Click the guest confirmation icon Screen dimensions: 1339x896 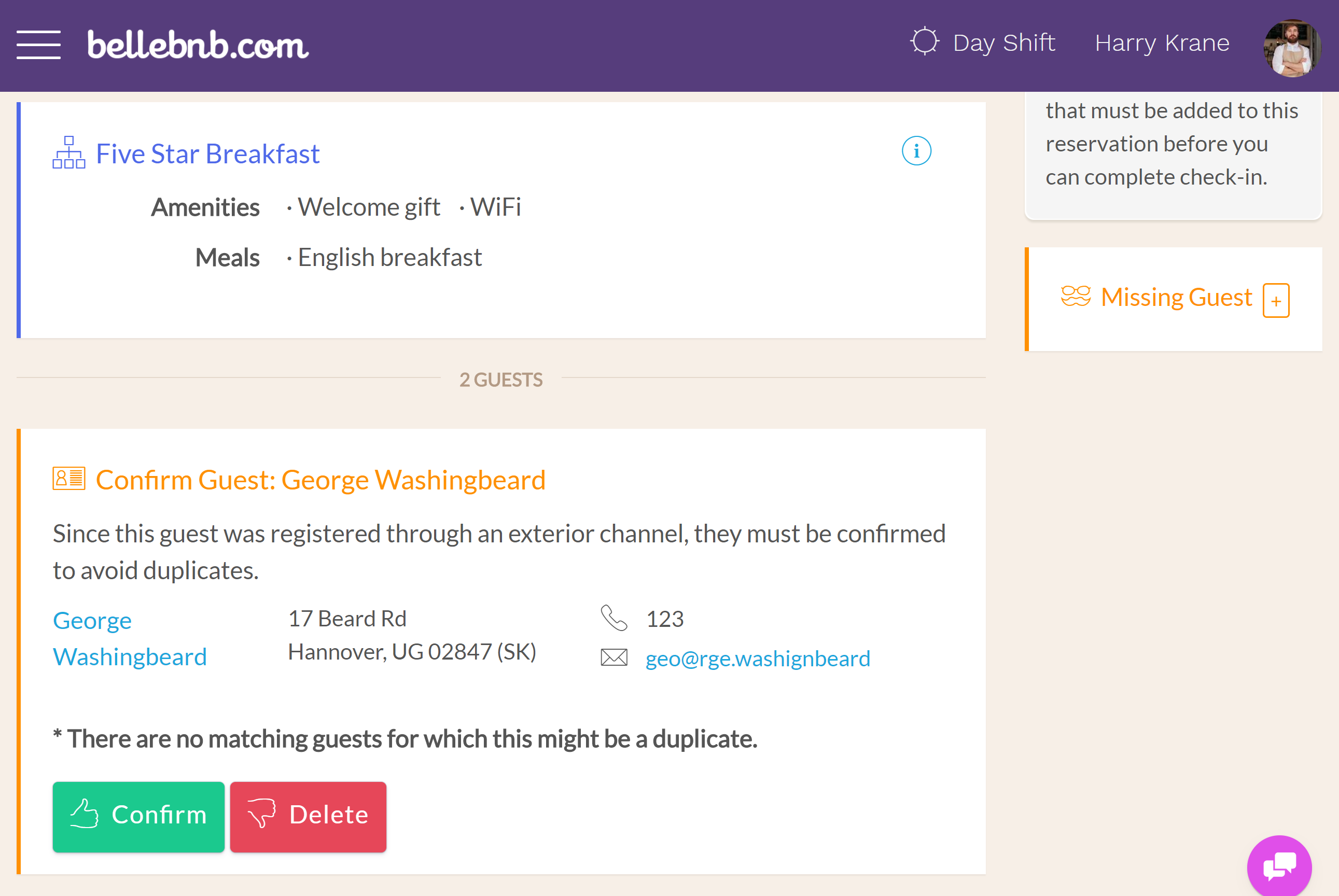coord(68,480)
